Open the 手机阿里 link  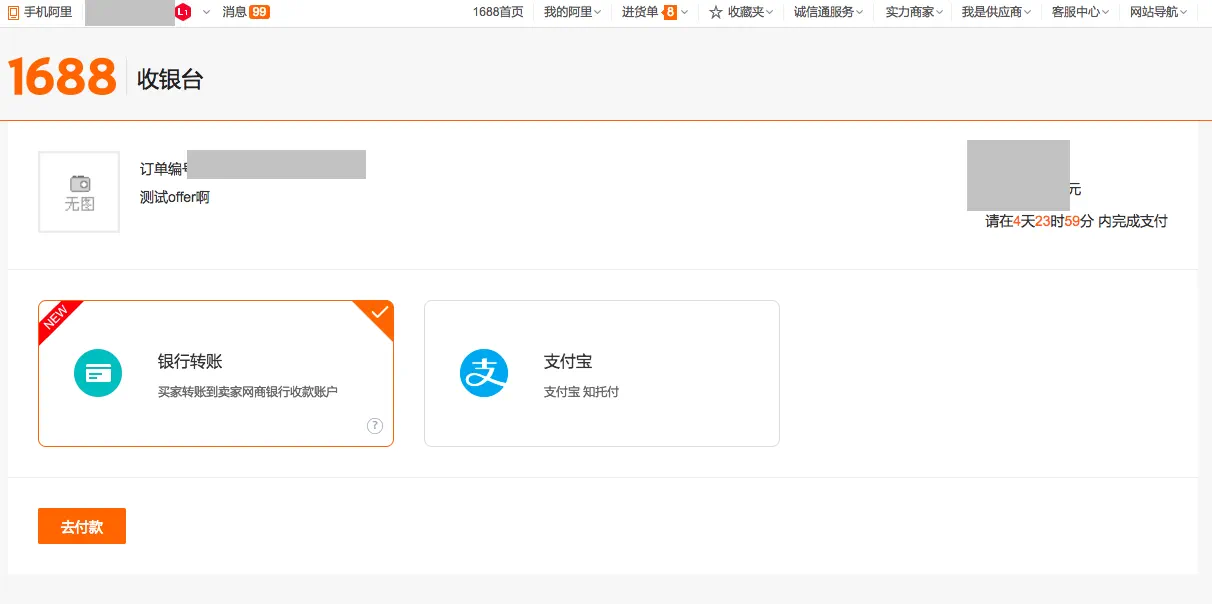click(48, 12)
